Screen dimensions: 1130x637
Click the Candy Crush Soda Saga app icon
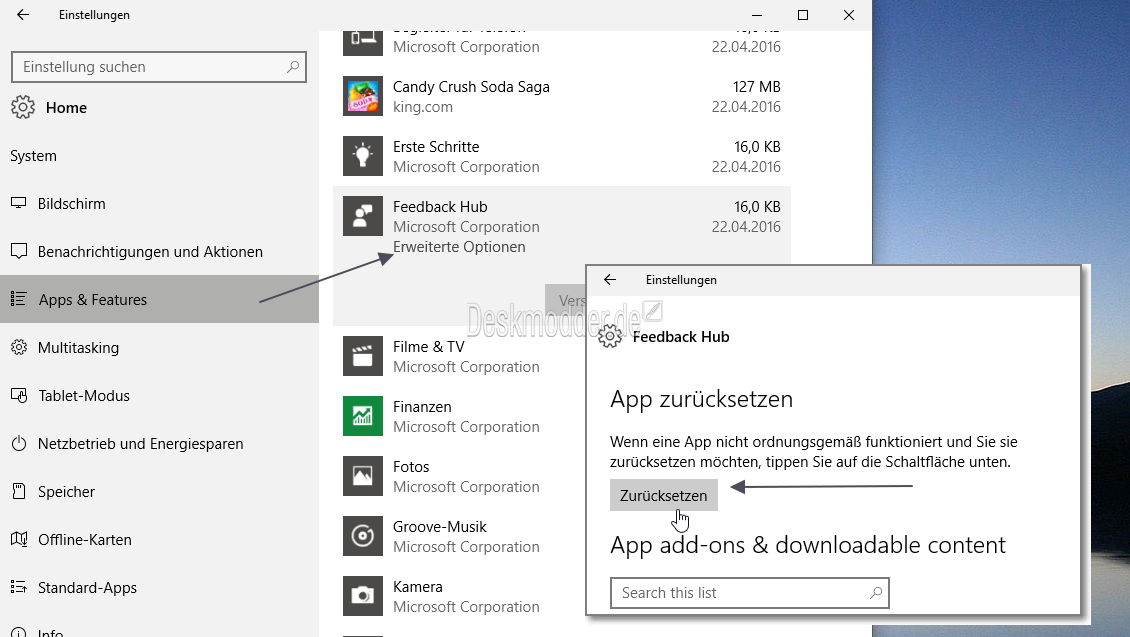pyautogui.click(x=362, y=96)
